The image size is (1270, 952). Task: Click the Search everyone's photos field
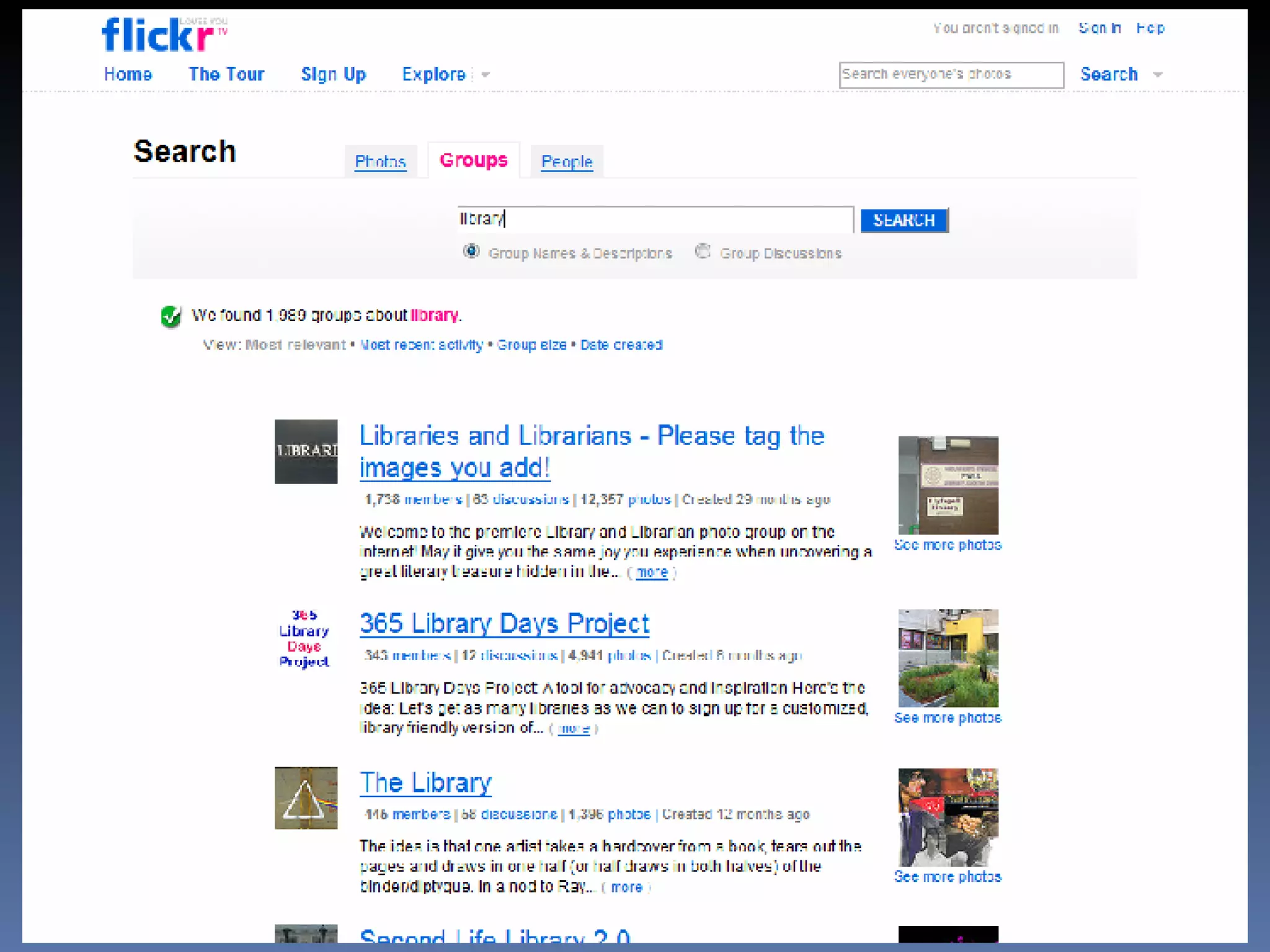tap(951, 75)
